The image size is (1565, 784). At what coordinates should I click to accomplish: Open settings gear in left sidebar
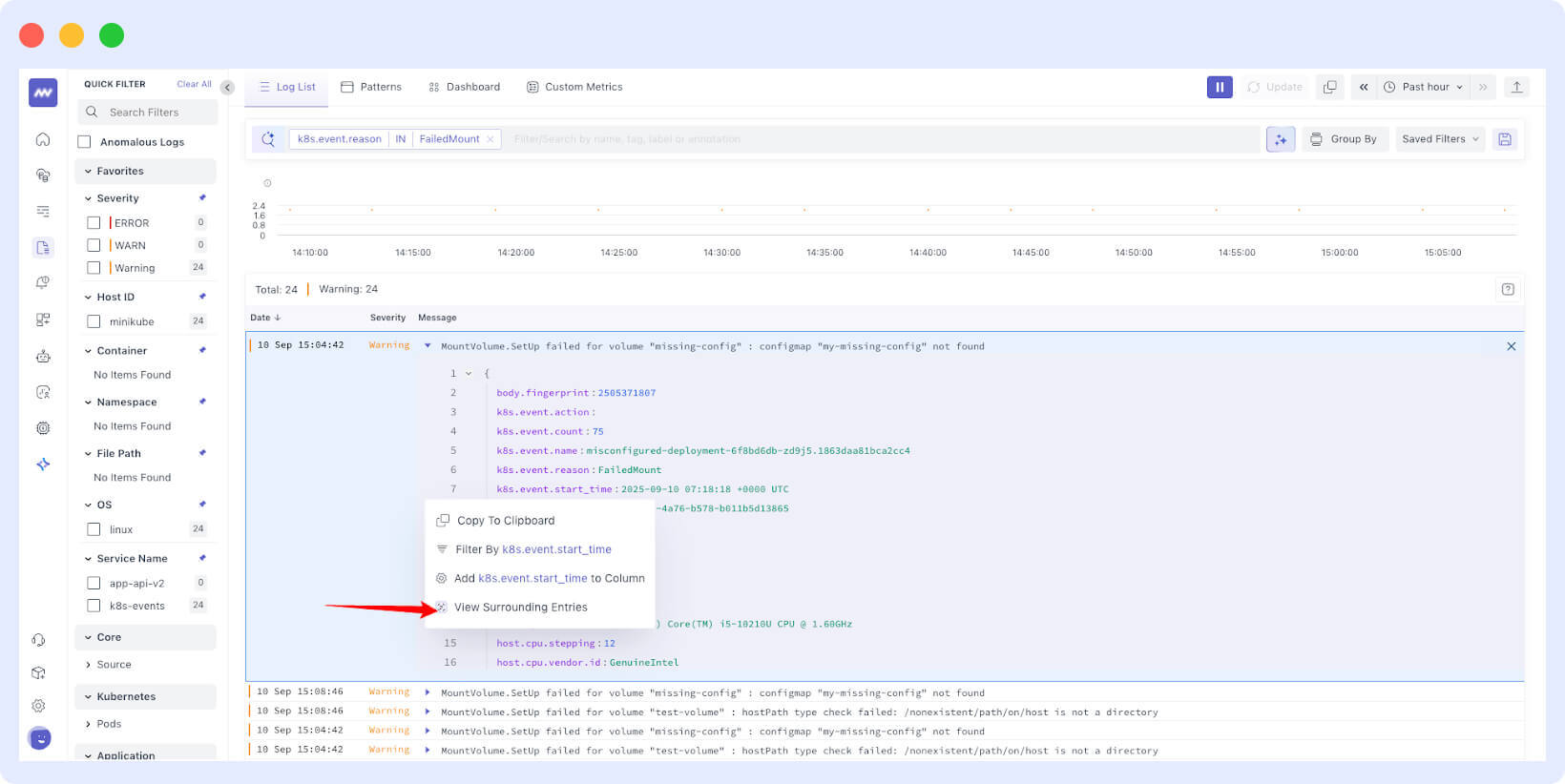click(39, 706)
